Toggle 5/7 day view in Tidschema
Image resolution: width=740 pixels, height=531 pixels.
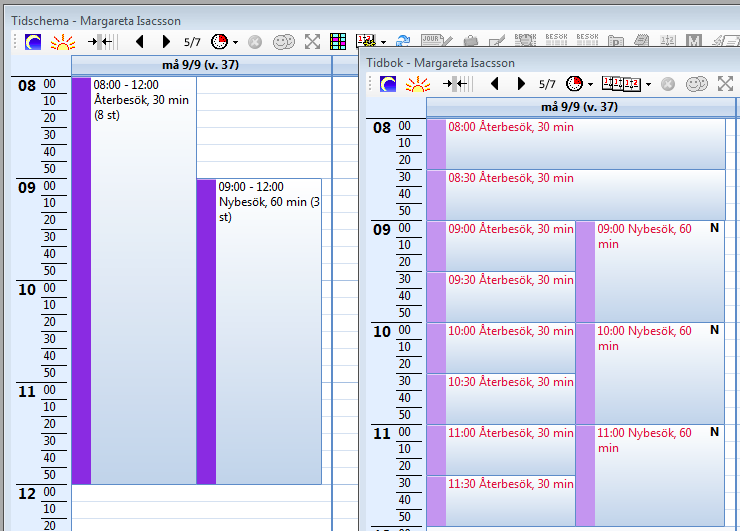pos(192,42)
